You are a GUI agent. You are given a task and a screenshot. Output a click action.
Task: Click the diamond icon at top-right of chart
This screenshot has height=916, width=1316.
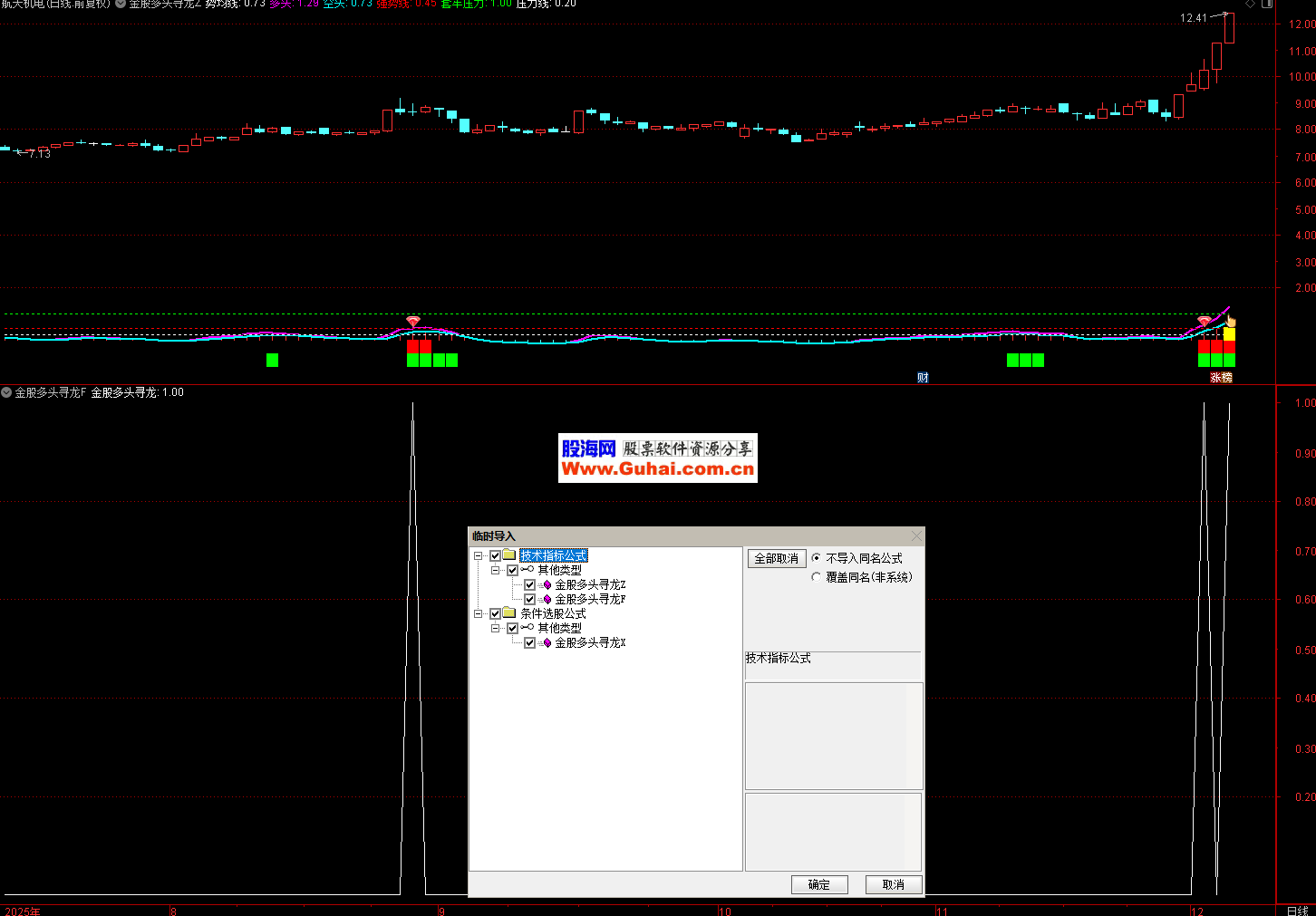click(1251, 4)
